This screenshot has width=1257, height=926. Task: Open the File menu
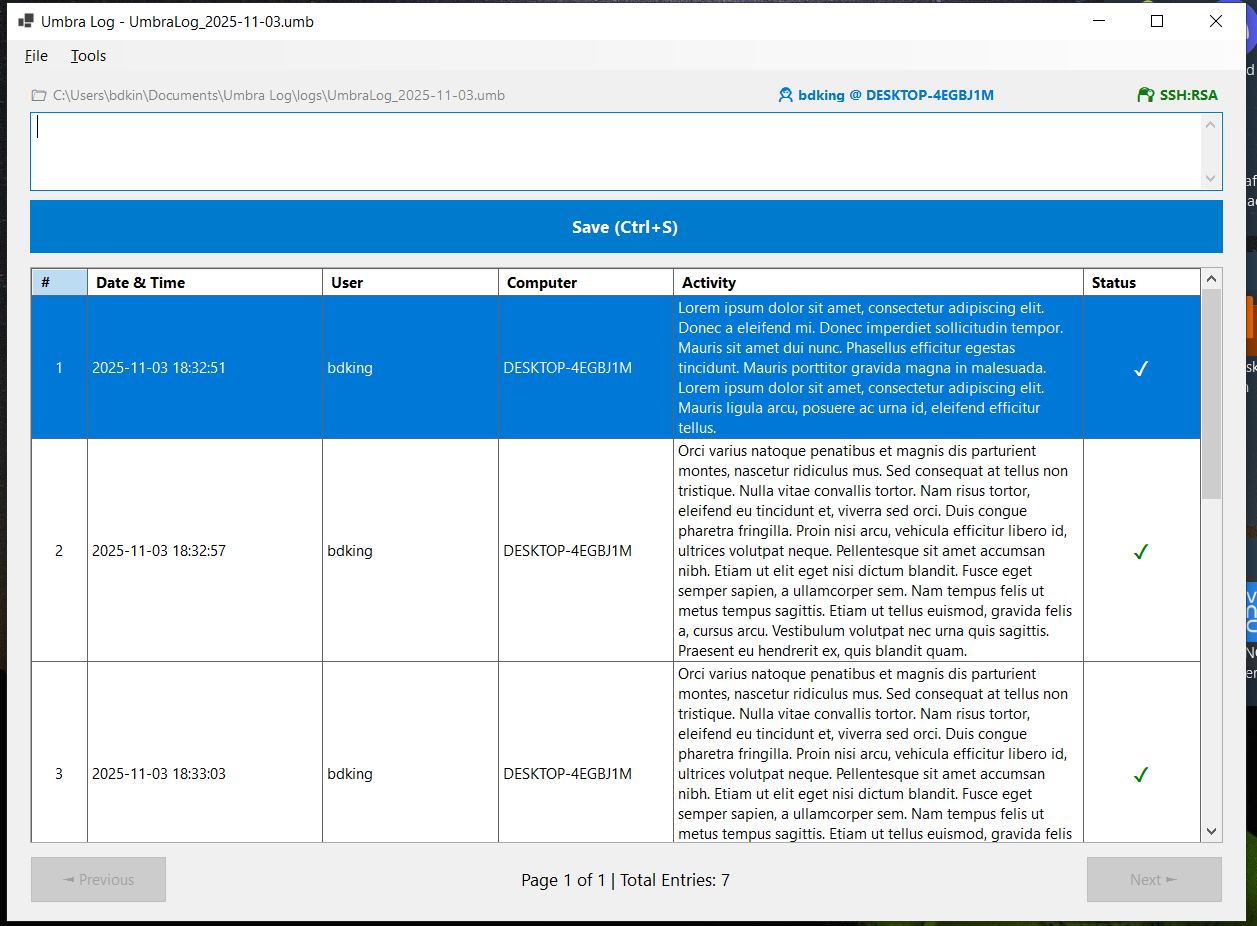[36, 56]
